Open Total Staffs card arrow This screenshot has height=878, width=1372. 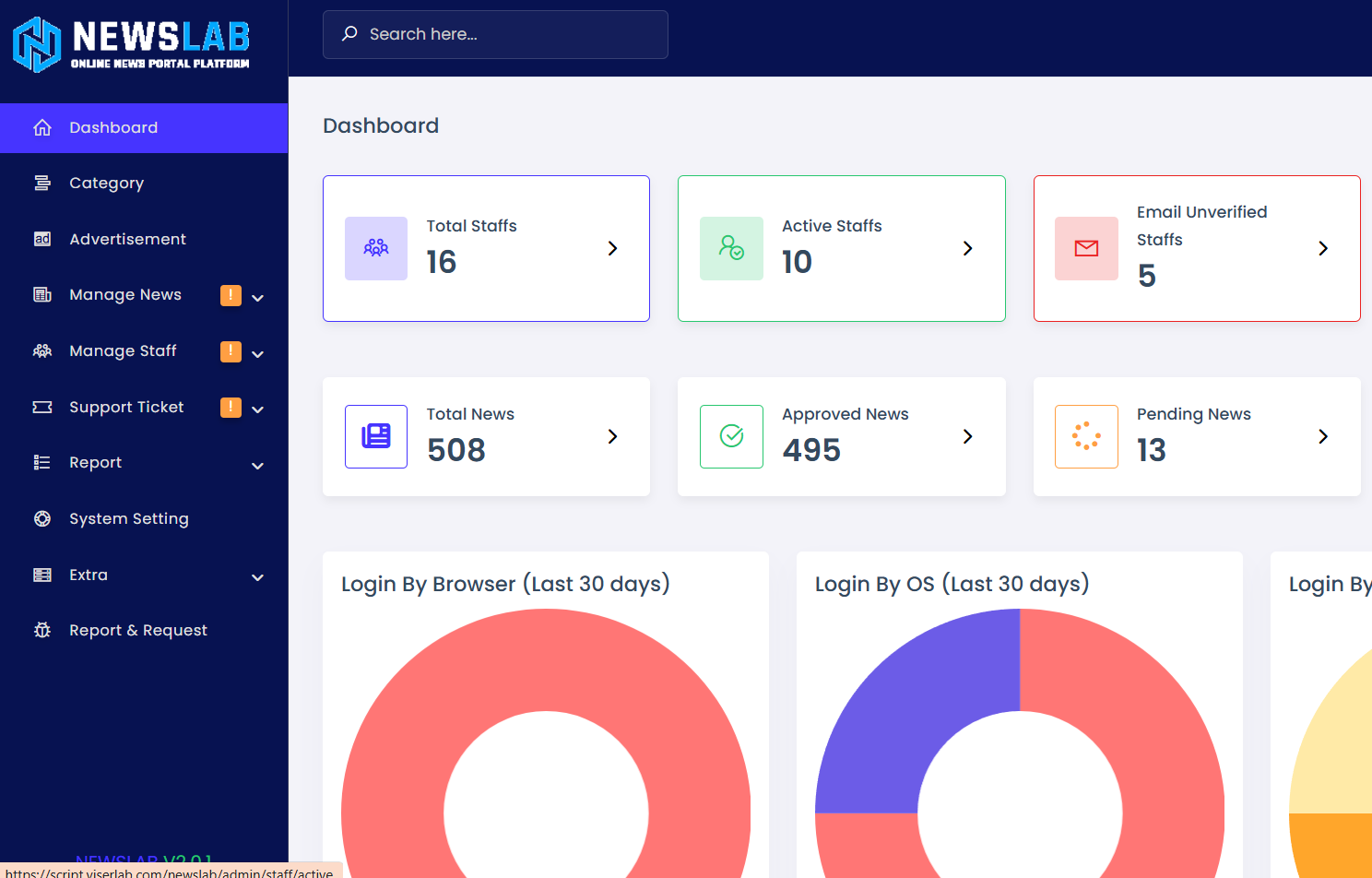(x=613, y=248)
